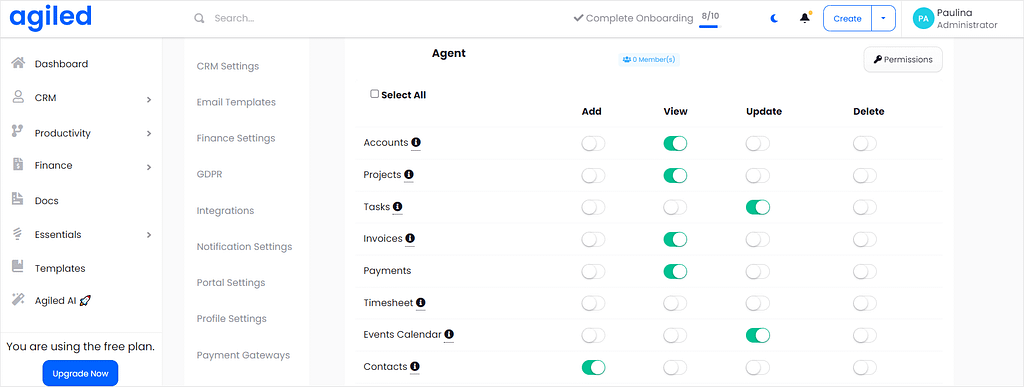Image resolution: width=1024 pixels, height=387 pixels.
Task: Click the Upgrade Now button
Action: 80,373
